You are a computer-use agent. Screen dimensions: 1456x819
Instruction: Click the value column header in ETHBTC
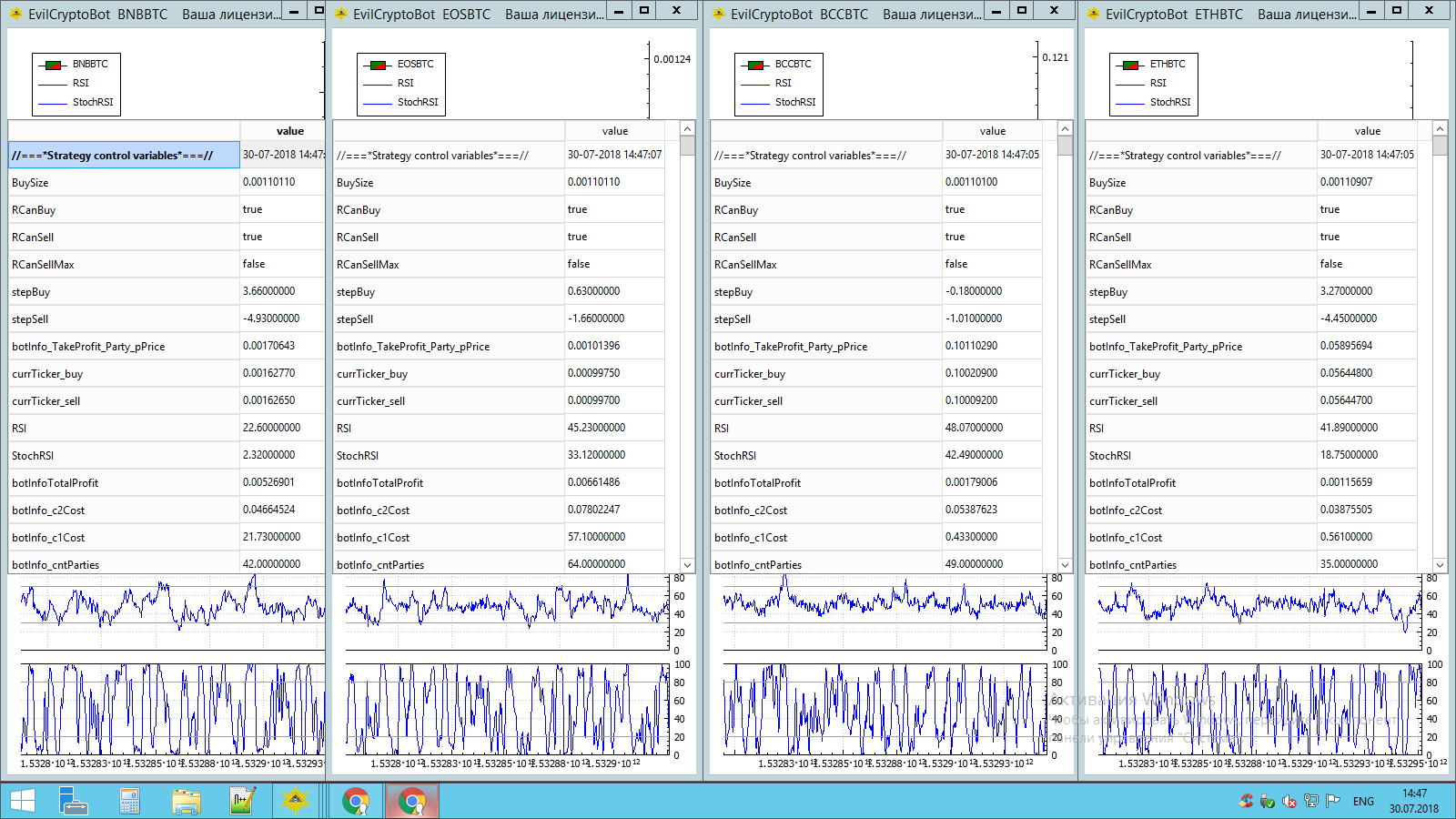(x=1367, y=131)
